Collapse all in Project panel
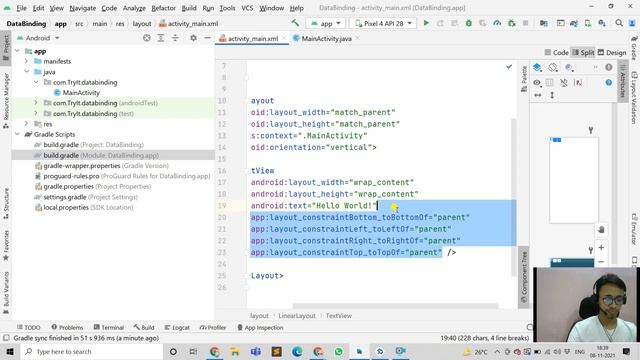640x360 pixels. point(175,38)
